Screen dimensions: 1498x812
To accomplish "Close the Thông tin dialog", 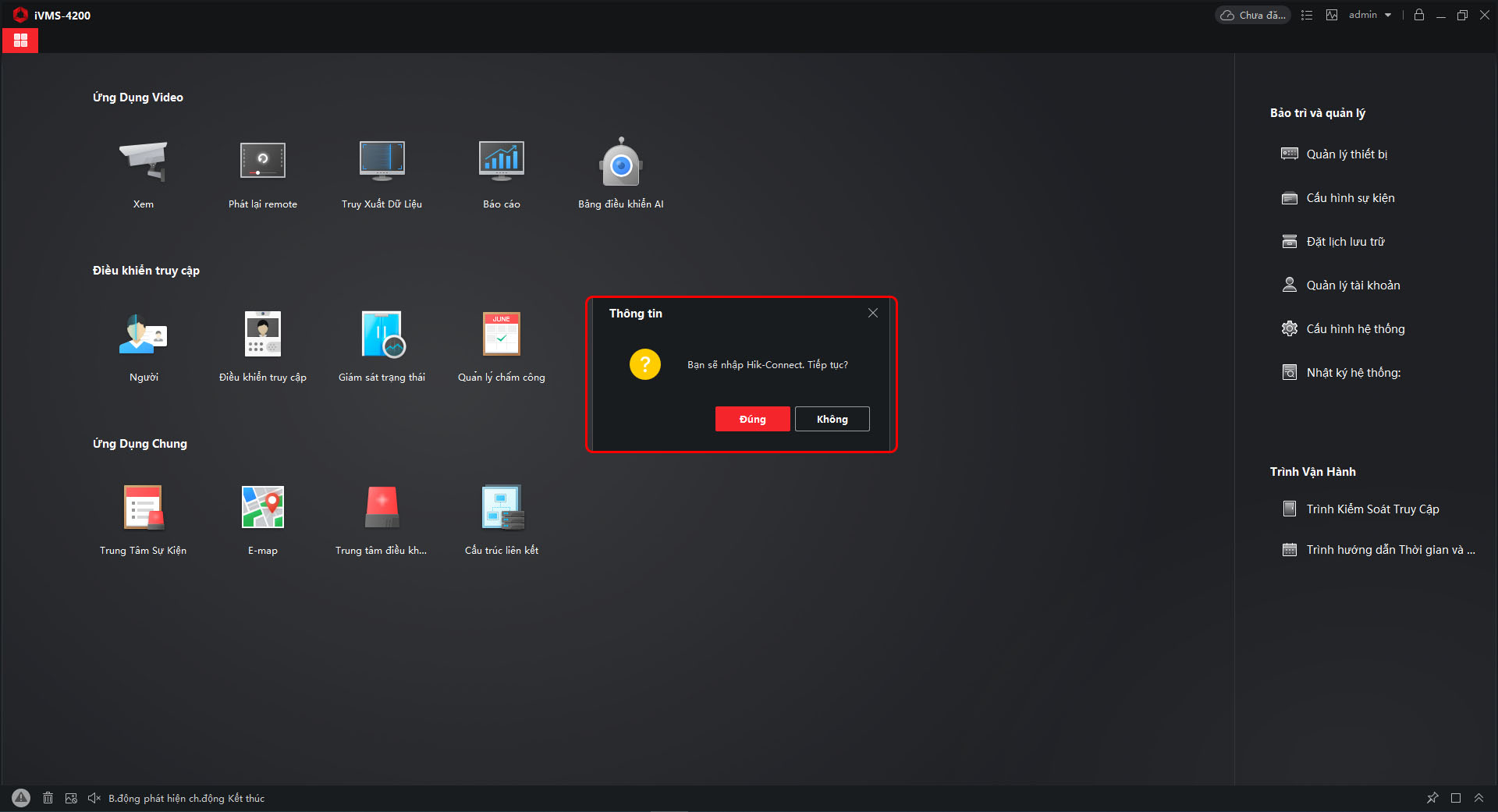I will (872, 313).
